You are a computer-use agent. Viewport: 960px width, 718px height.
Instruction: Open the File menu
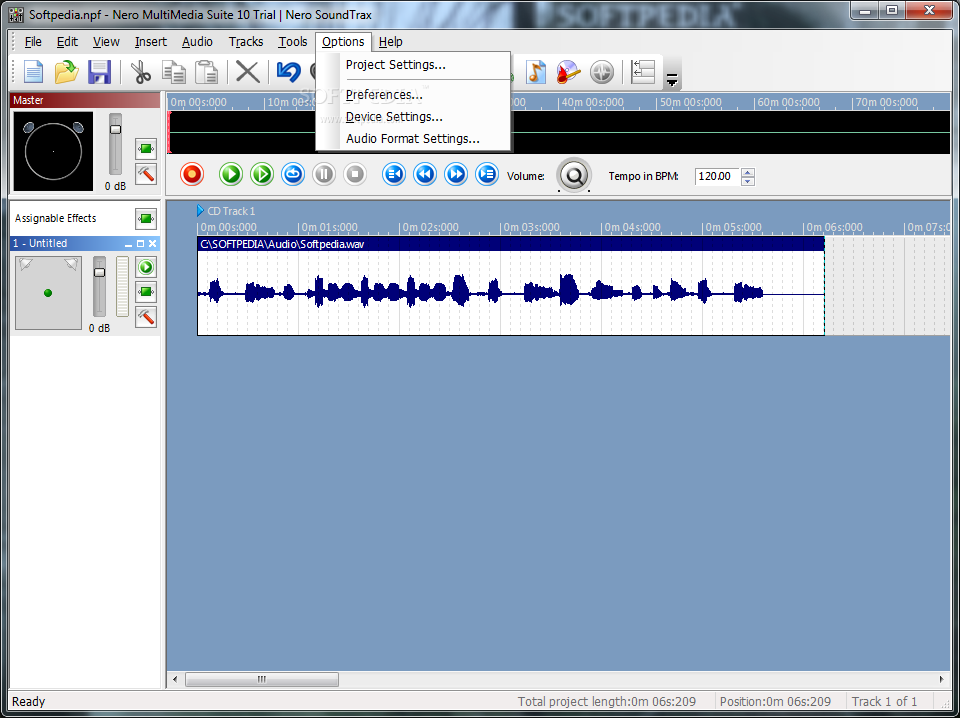33,42
